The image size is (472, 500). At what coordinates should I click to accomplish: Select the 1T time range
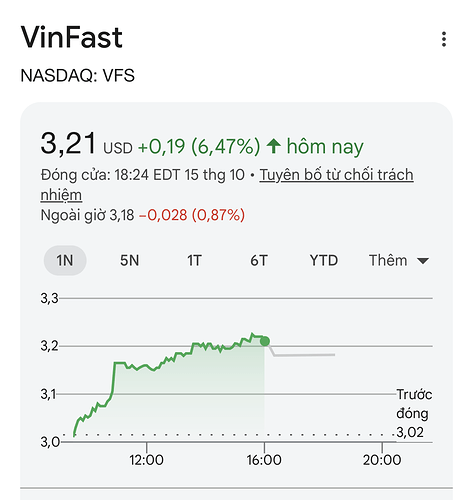pyautogui.click(x=194, y=260)
